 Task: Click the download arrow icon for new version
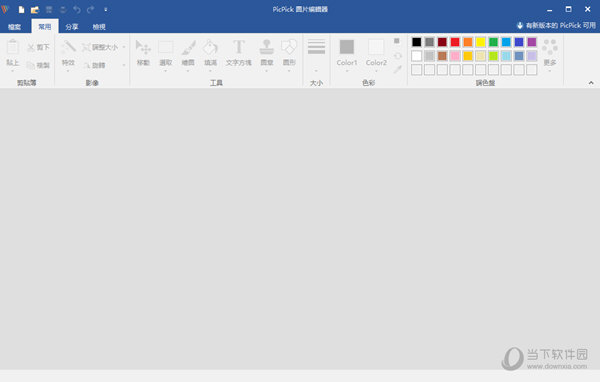tap(520, 26)
